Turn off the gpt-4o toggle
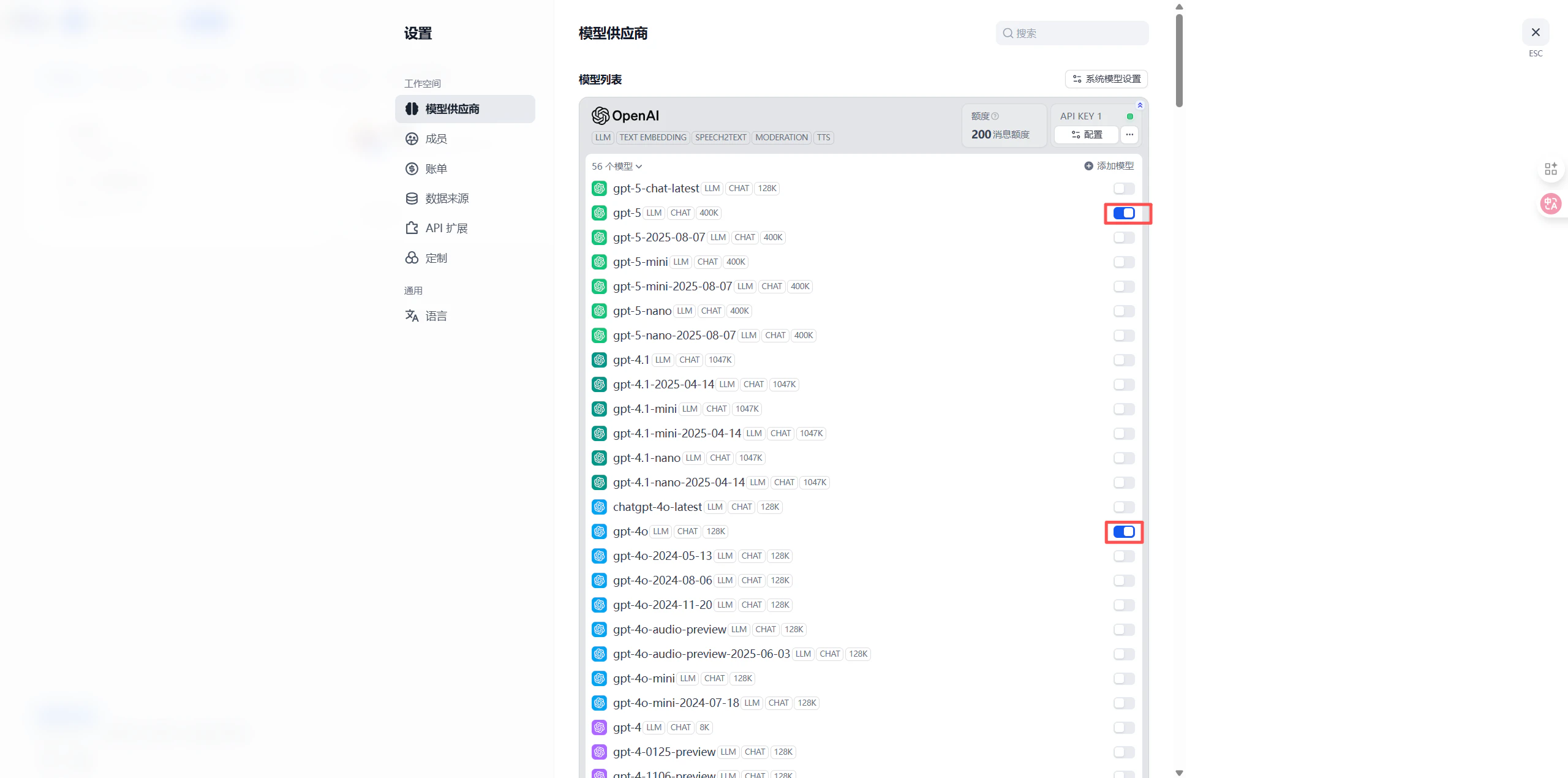This screenshot has width=1568, height=778. [x=1124, y=532]
